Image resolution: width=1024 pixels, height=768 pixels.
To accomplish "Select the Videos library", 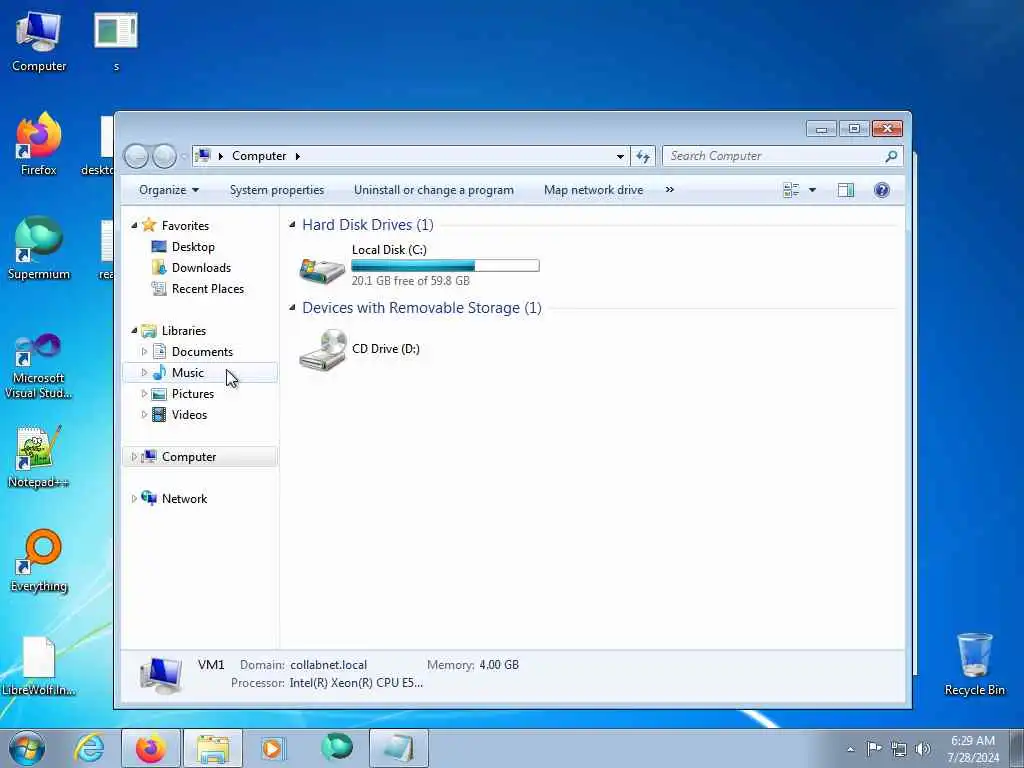I will [x=189, y=415].
